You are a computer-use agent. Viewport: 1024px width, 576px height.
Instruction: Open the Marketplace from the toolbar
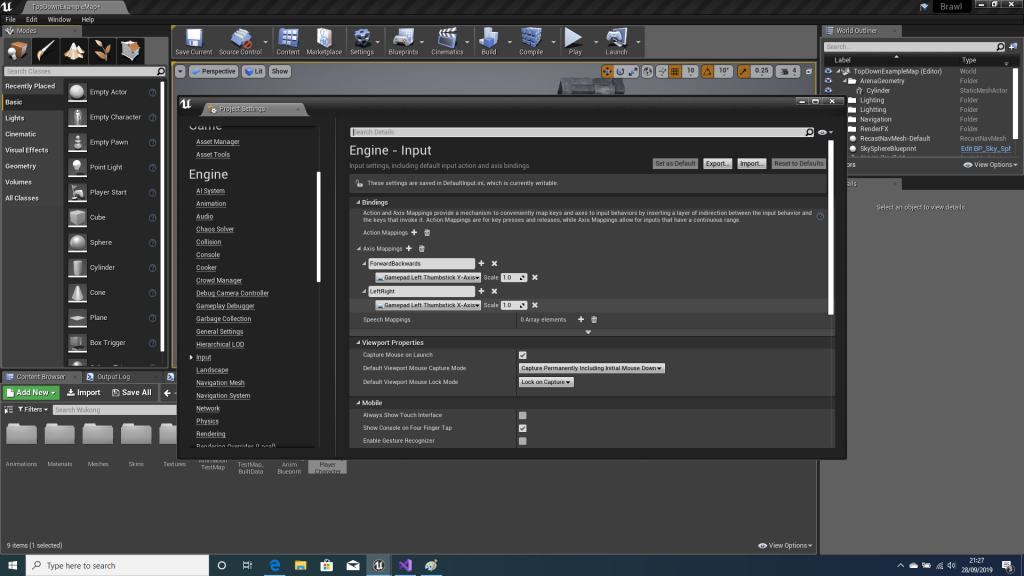coord(323,41)
